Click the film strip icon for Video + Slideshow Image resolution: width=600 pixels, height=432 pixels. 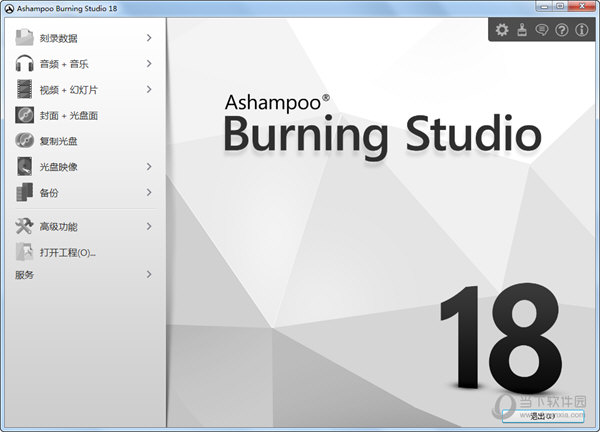[25, 90]
